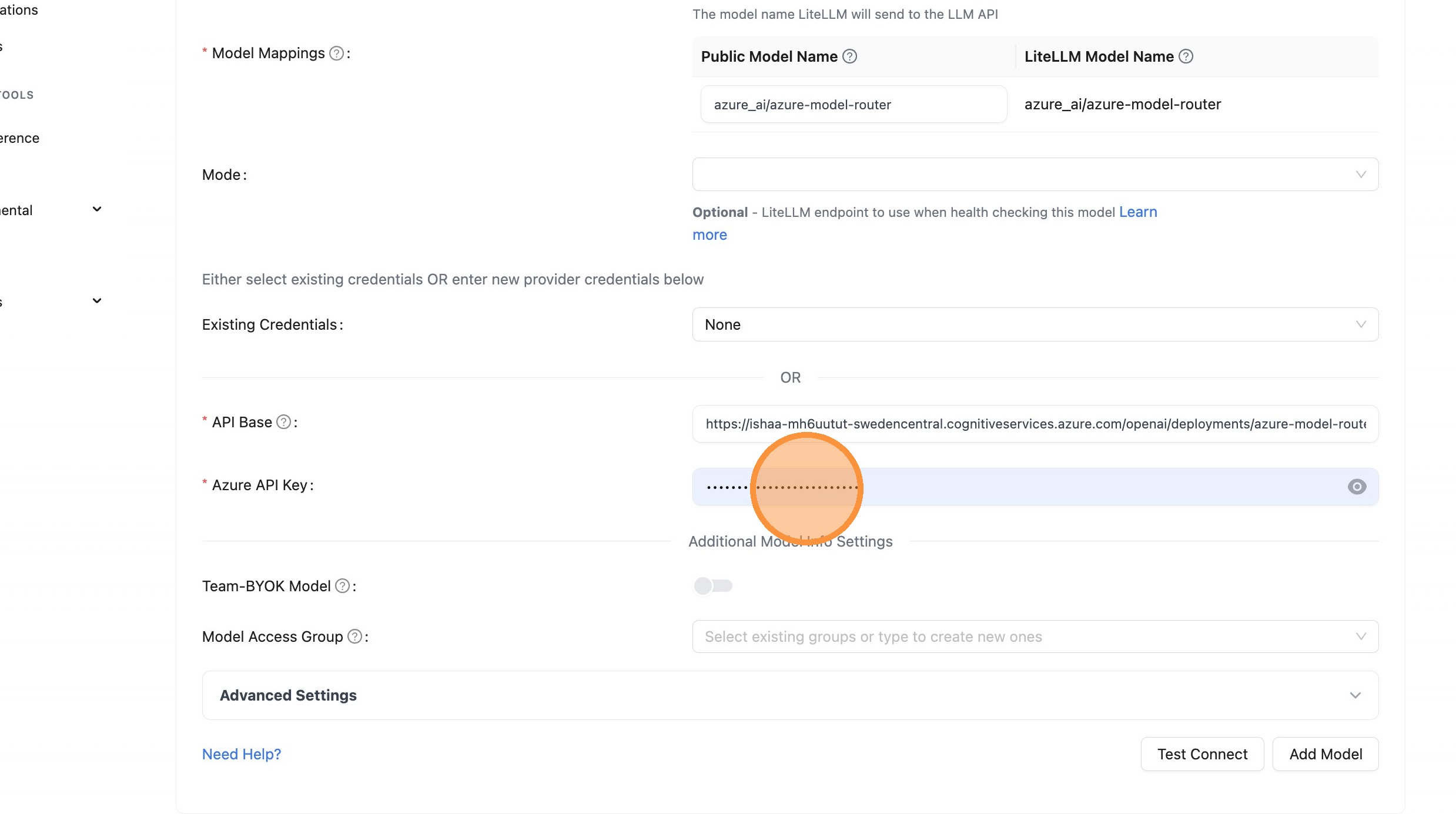
Task: Open the Learn more link
Action: pyautogui.click(x=1137, y=212)
